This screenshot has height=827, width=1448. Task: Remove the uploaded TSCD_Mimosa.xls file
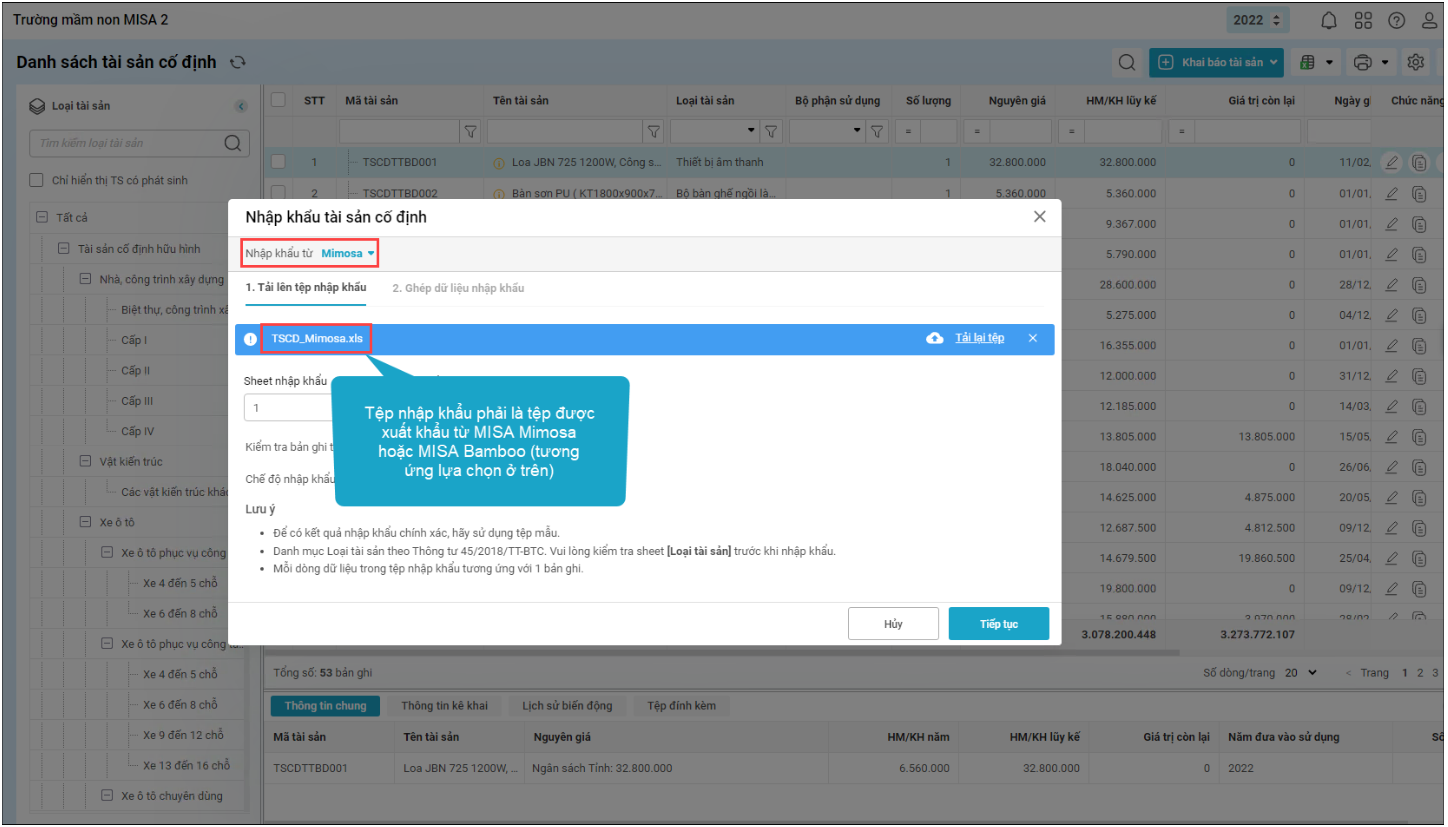pos(1033,338)
